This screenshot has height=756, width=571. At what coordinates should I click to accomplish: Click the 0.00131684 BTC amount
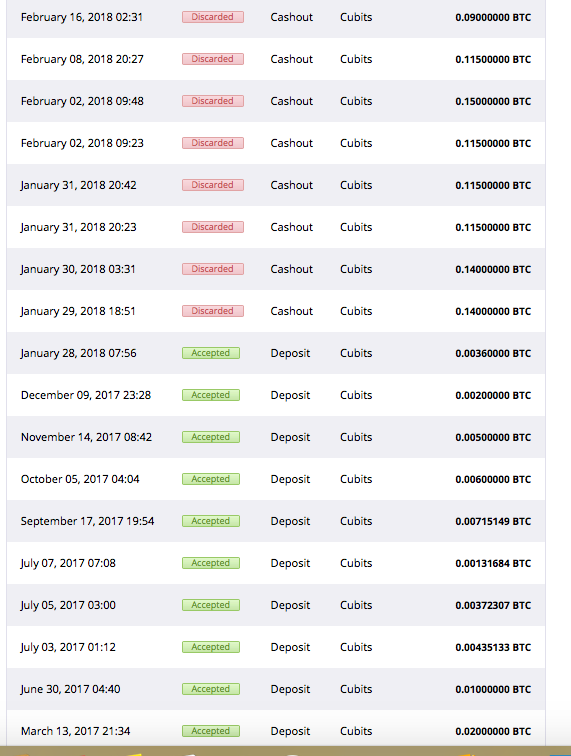coord(493,563)
